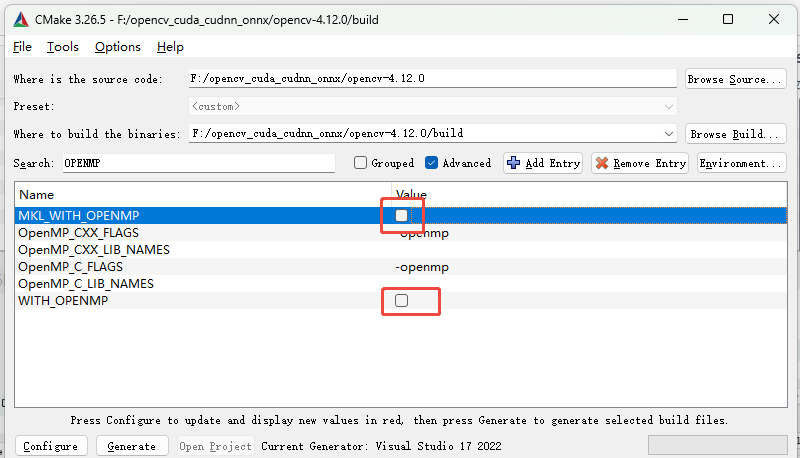Viewport: 800px width, 458px height.
Task: Uncheck the Advanced checkbox
Action: pyautogui.click(x=432, y=163)
